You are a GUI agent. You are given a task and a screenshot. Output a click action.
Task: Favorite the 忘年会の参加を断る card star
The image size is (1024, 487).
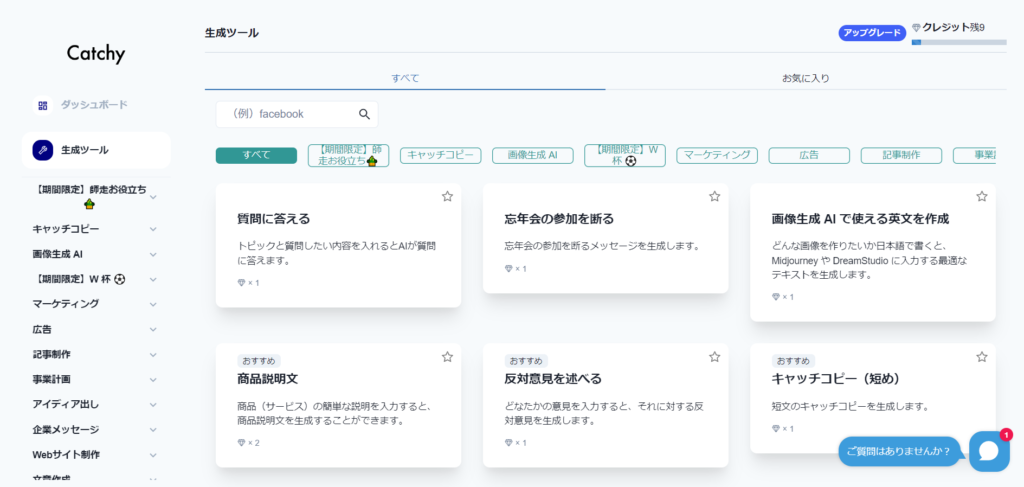tap(714, 196)
